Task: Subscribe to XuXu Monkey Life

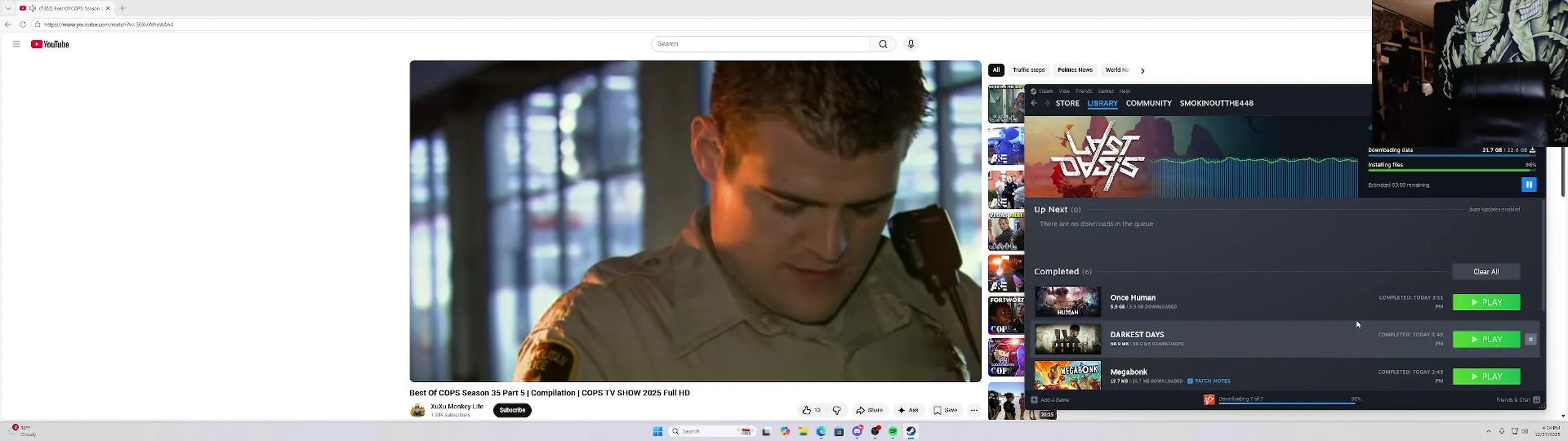Action: [x=512, y=410]
